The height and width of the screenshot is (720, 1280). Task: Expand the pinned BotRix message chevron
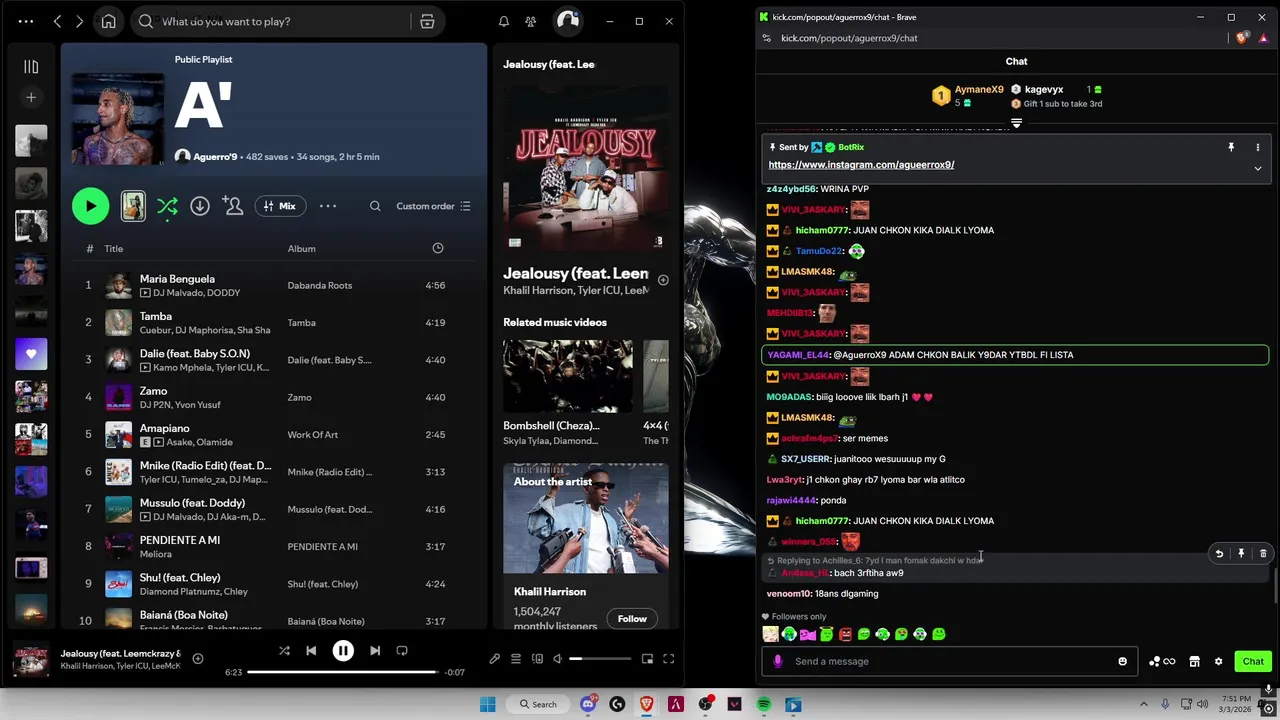[1258, 168]
